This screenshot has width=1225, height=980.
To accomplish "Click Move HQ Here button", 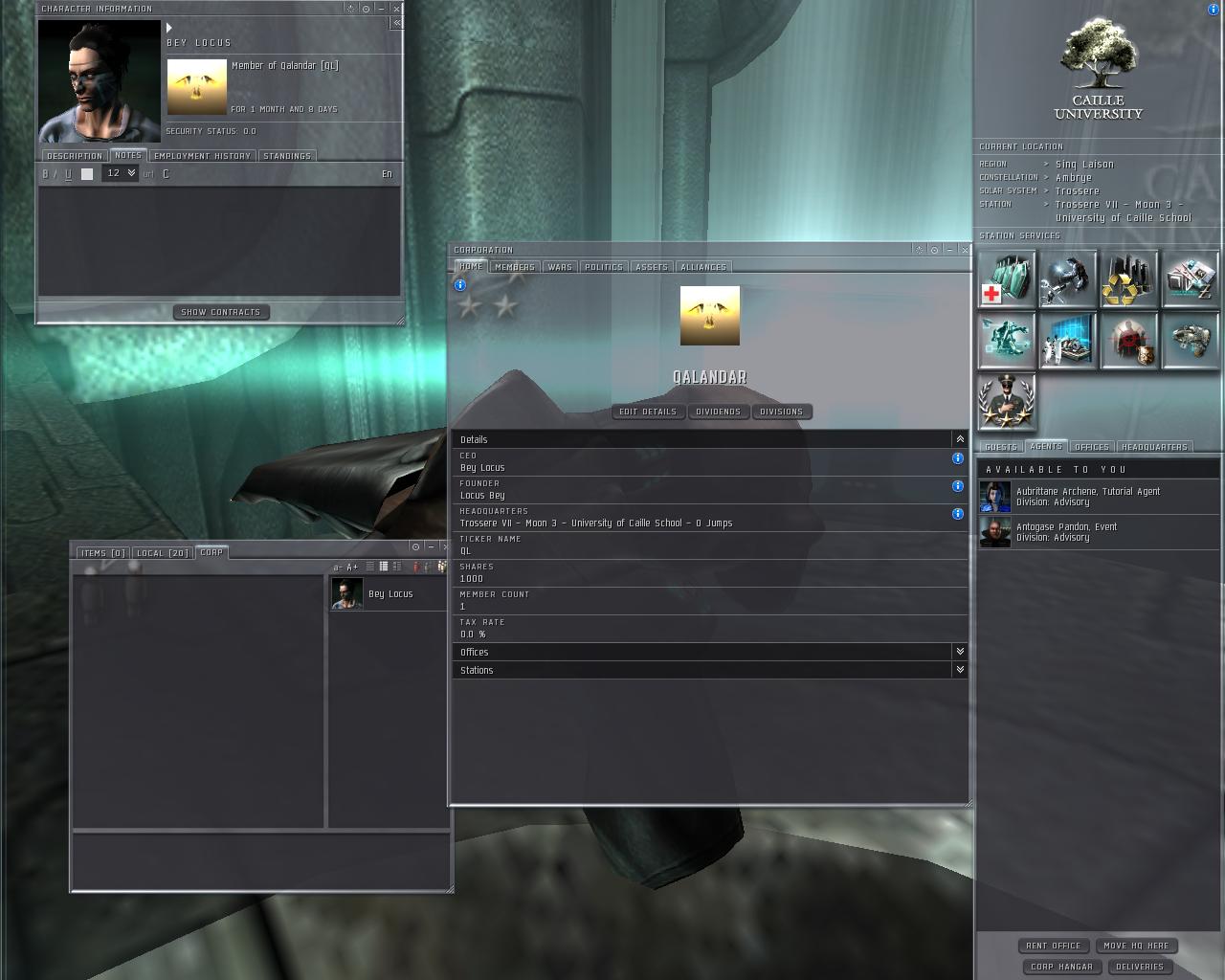I will (1136, 946).
